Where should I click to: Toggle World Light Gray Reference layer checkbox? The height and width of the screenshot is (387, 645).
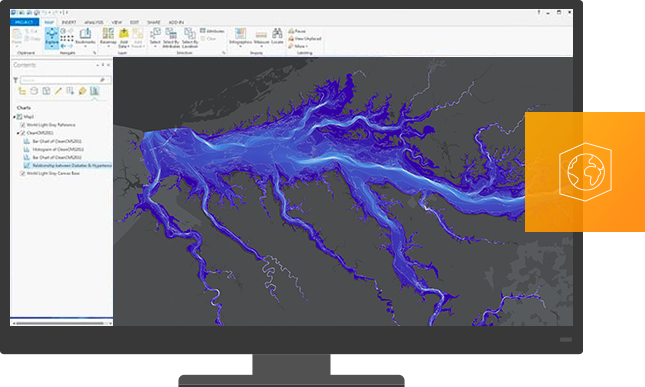23,125
